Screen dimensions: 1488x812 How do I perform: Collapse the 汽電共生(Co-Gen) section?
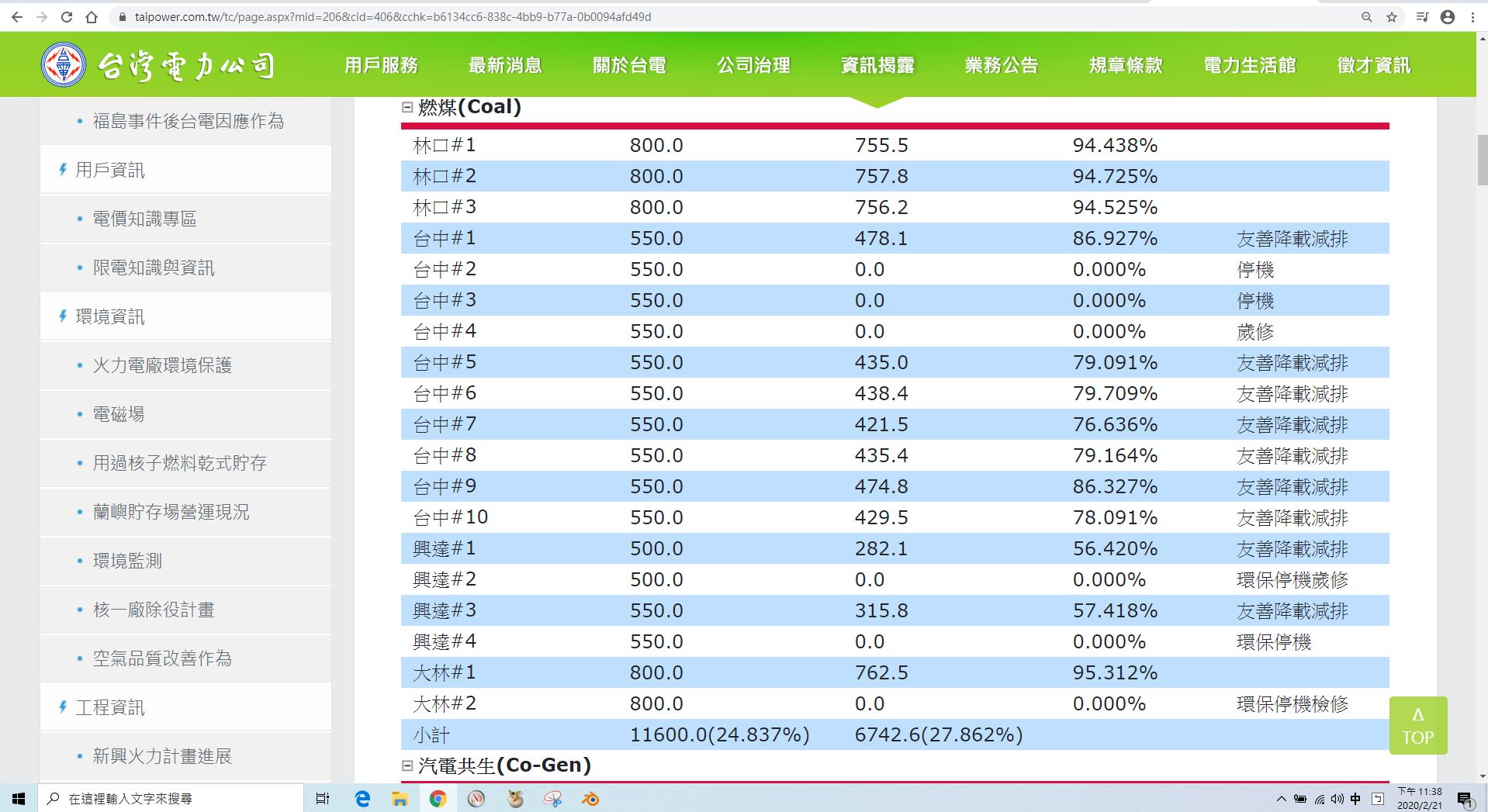(407, 765)
